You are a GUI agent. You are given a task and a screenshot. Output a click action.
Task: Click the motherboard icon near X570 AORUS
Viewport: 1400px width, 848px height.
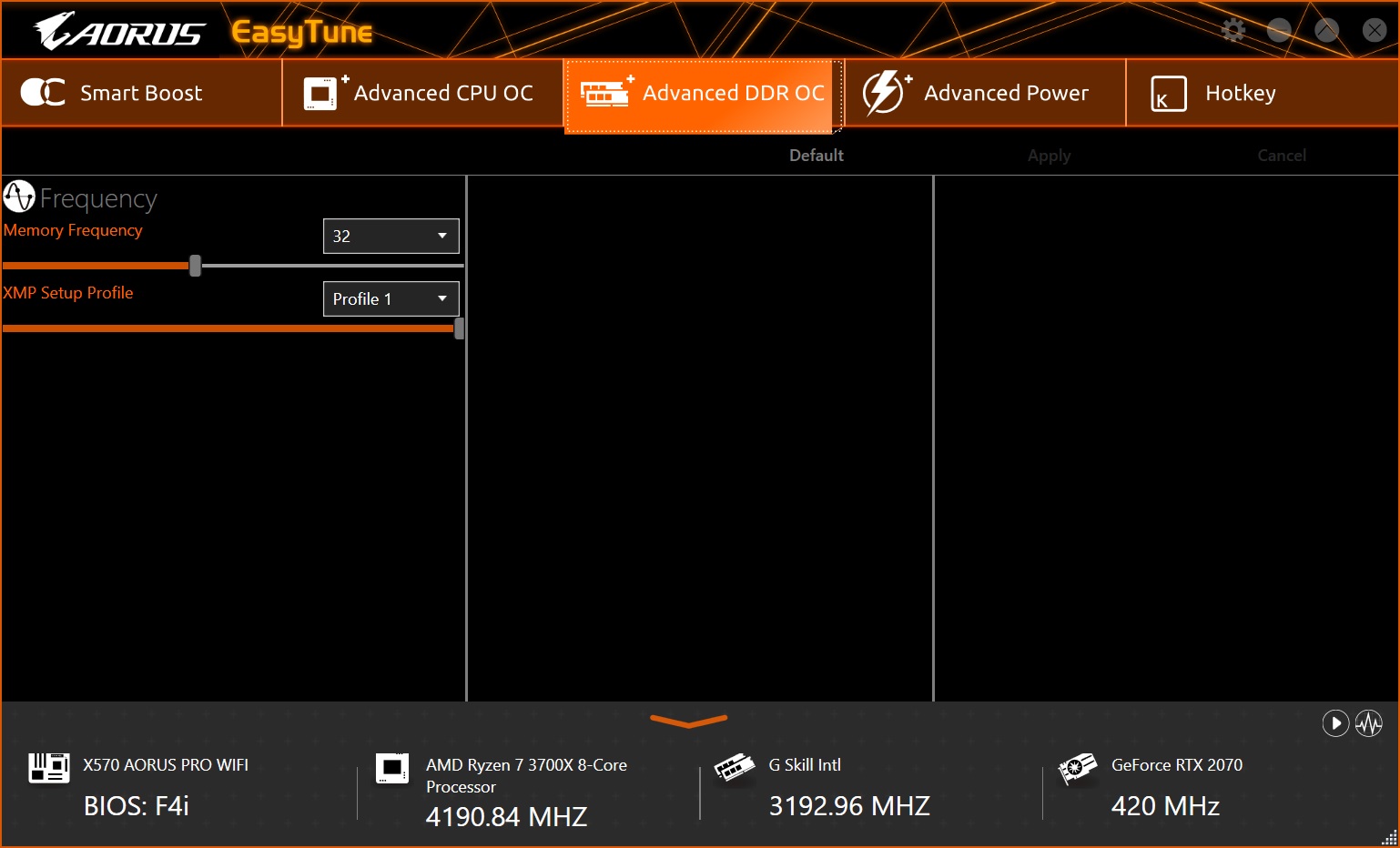[x=49, y=768]
